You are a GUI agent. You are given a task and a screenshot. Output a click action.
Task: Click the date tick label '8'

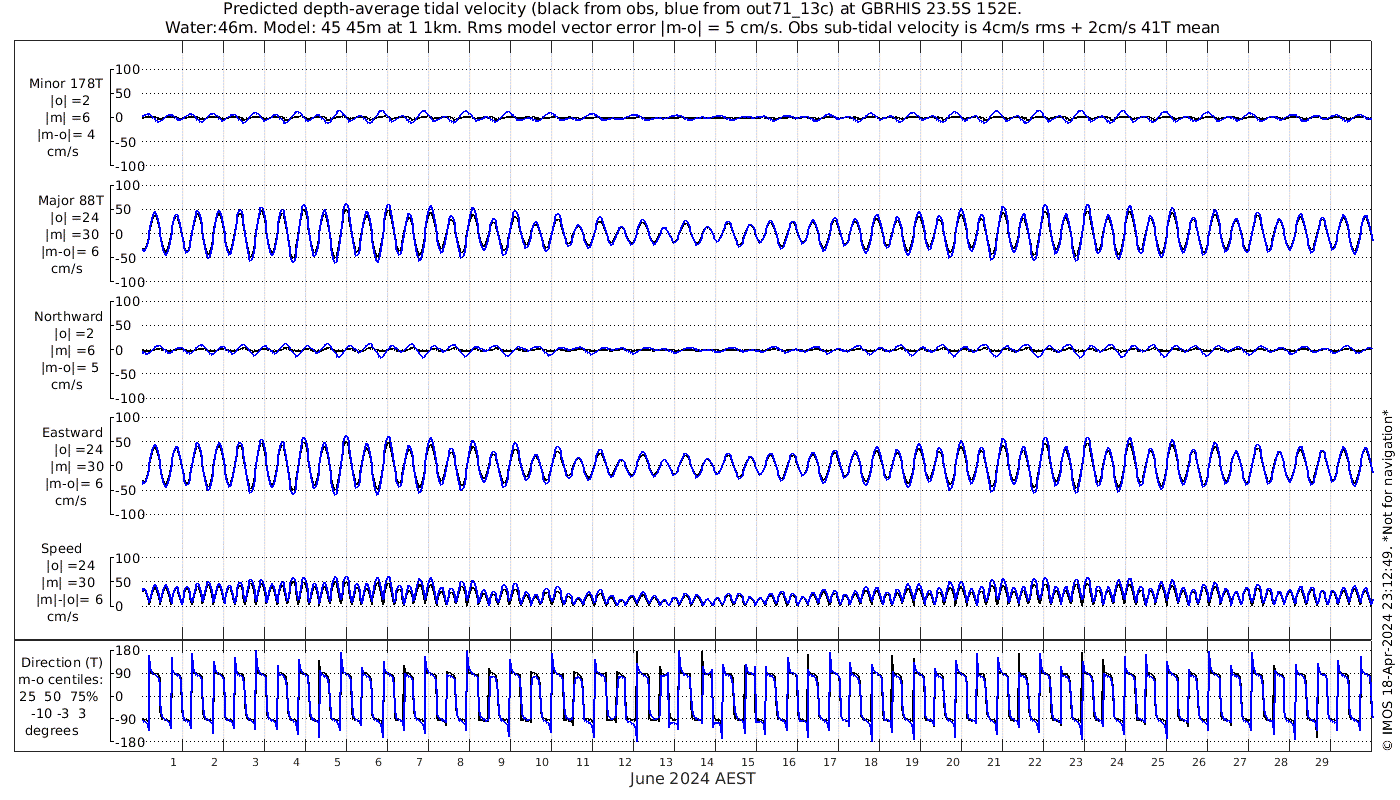(x=460, y=762)
